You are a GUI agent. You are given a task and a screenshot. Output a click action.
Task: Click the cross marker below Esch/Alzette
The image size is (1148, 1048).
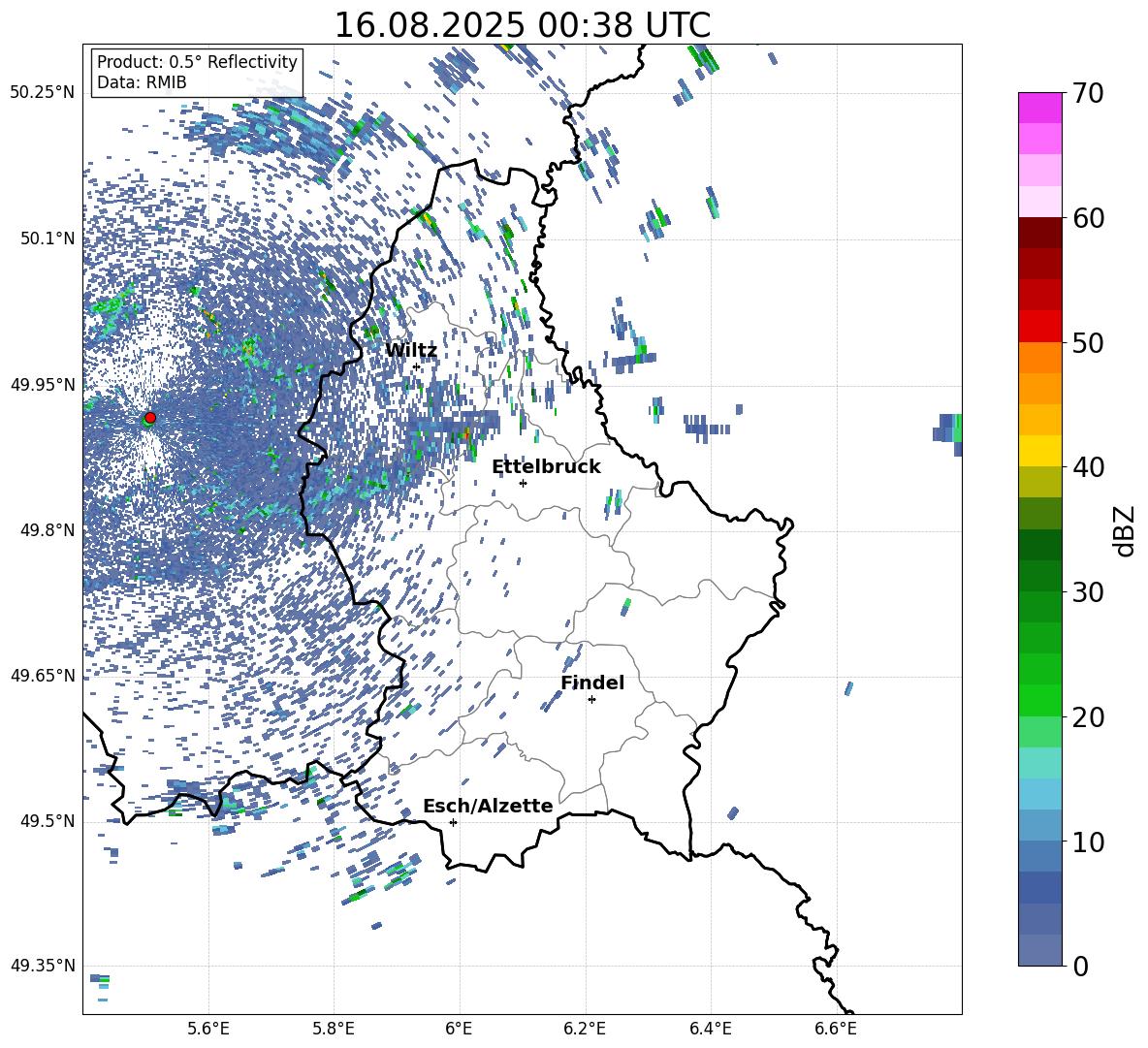pyautogui.click(x=453, y=822)
